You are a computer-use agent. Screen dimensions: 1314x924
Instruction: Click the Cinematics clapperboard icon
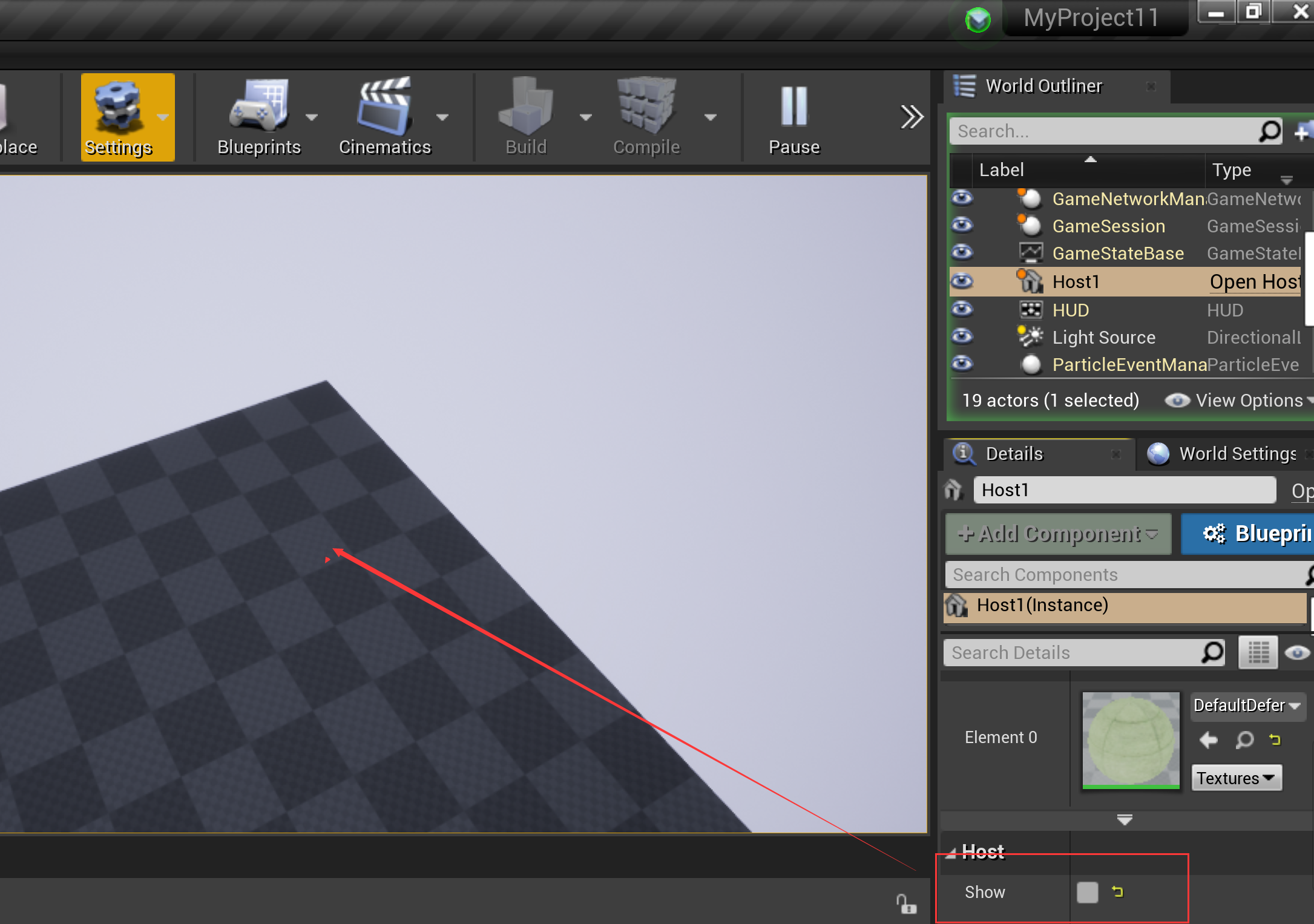coord(385,107)
